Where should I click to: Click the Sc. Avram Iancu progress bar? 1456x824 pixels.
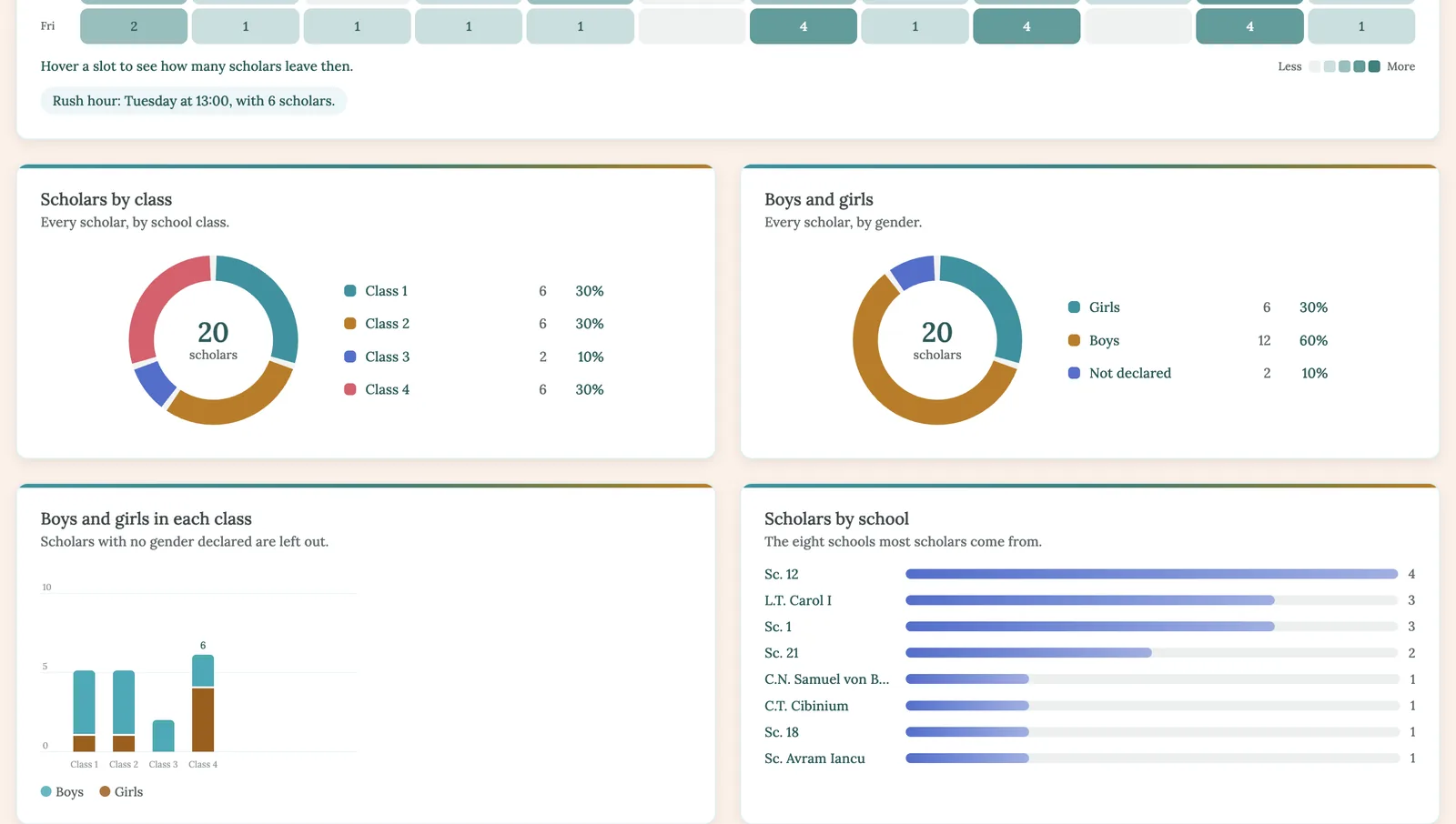tap(1151, 759)
